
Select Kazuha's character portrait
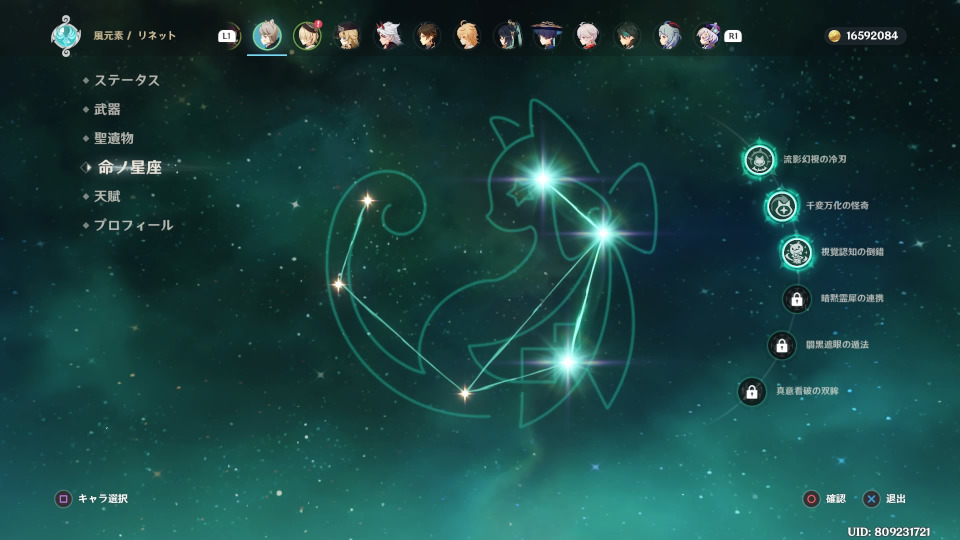(x=588, y=36)
